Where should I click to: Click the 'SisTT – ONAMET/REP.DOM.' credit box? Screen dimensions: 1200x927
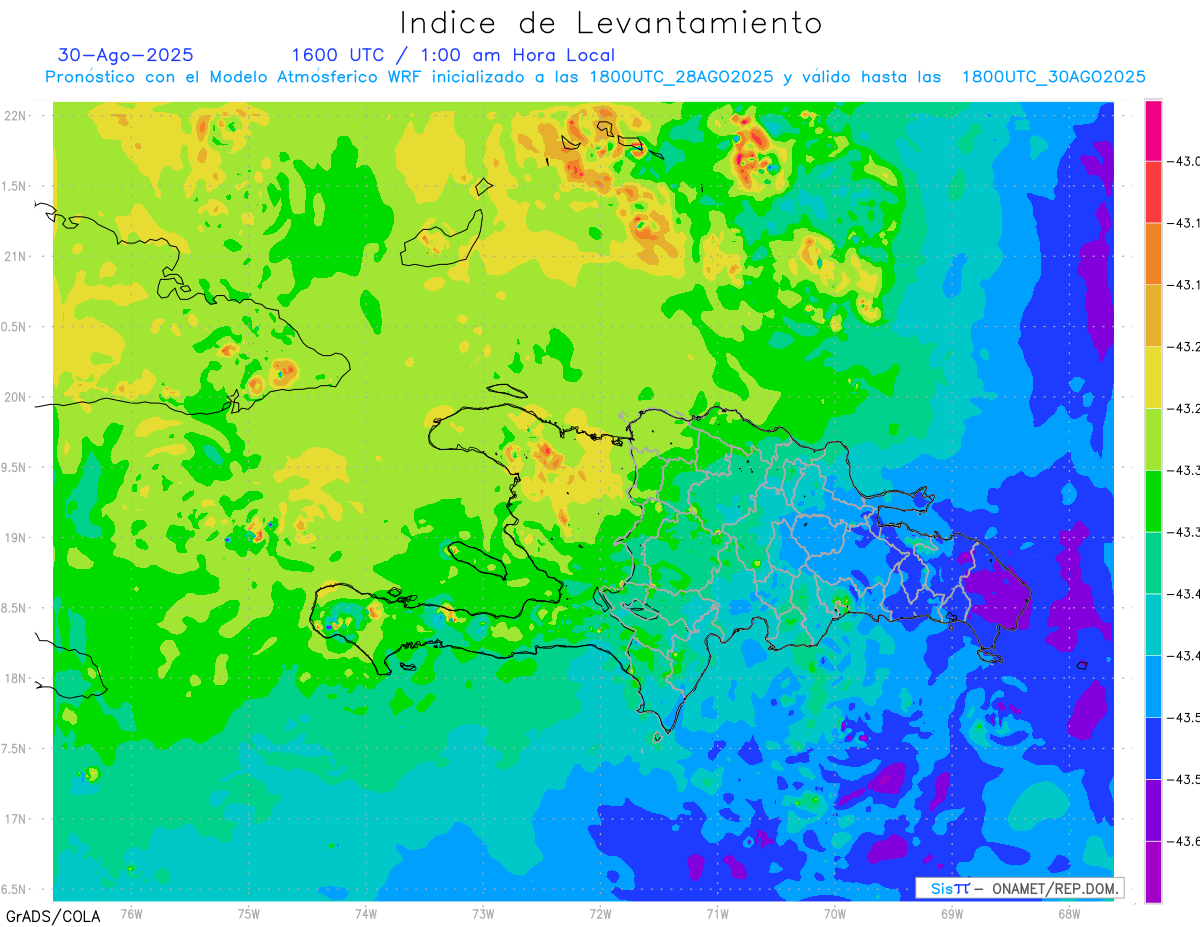[x=1019, y=888]
